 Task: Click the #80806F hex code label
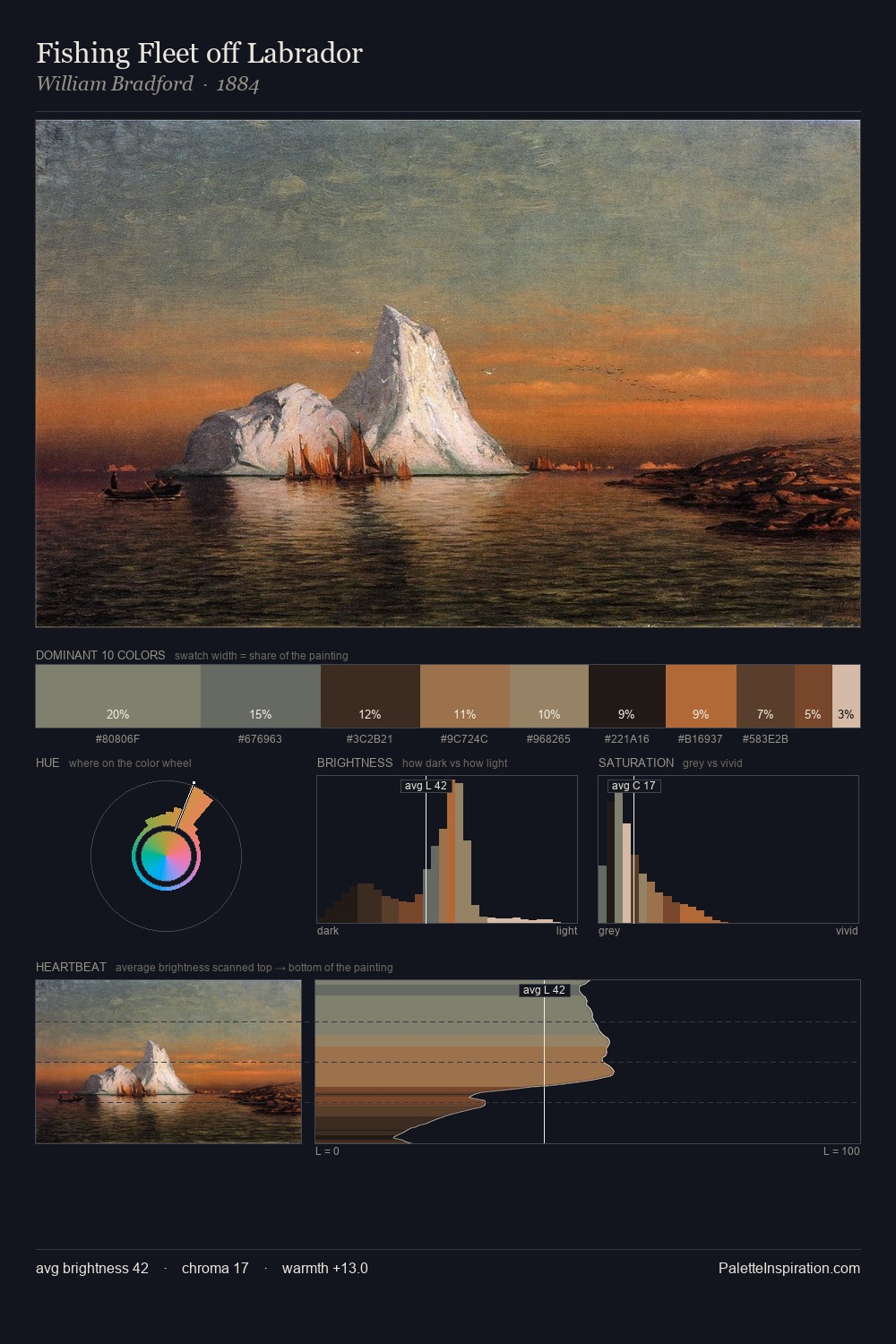click(118, 739)
